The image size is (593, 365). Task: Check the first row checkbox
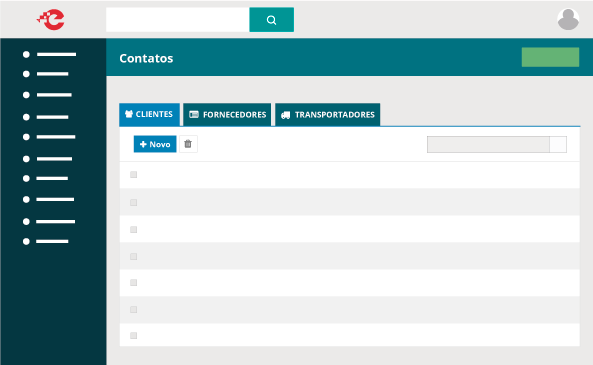click(134, 175)
